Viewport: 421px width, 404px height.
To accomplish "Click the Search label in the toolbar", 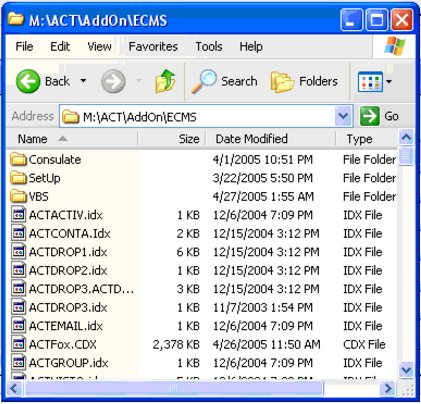I will point(239,81).
